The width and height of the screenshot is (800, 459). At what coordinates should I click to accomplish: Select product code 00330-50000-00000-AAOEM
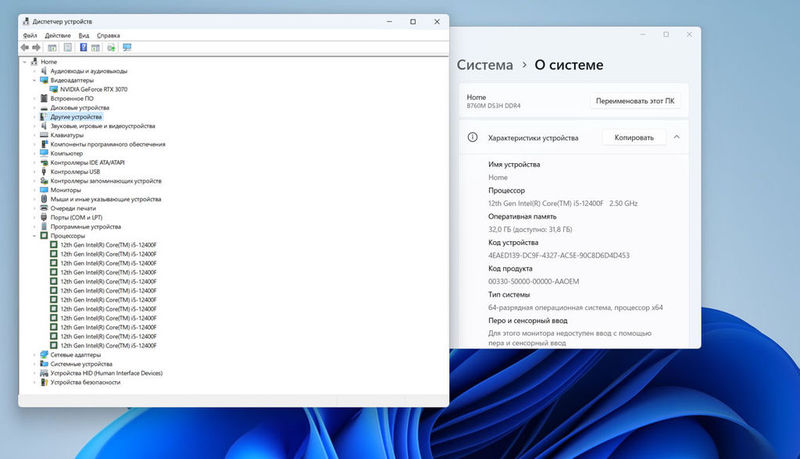pos(534,282)
